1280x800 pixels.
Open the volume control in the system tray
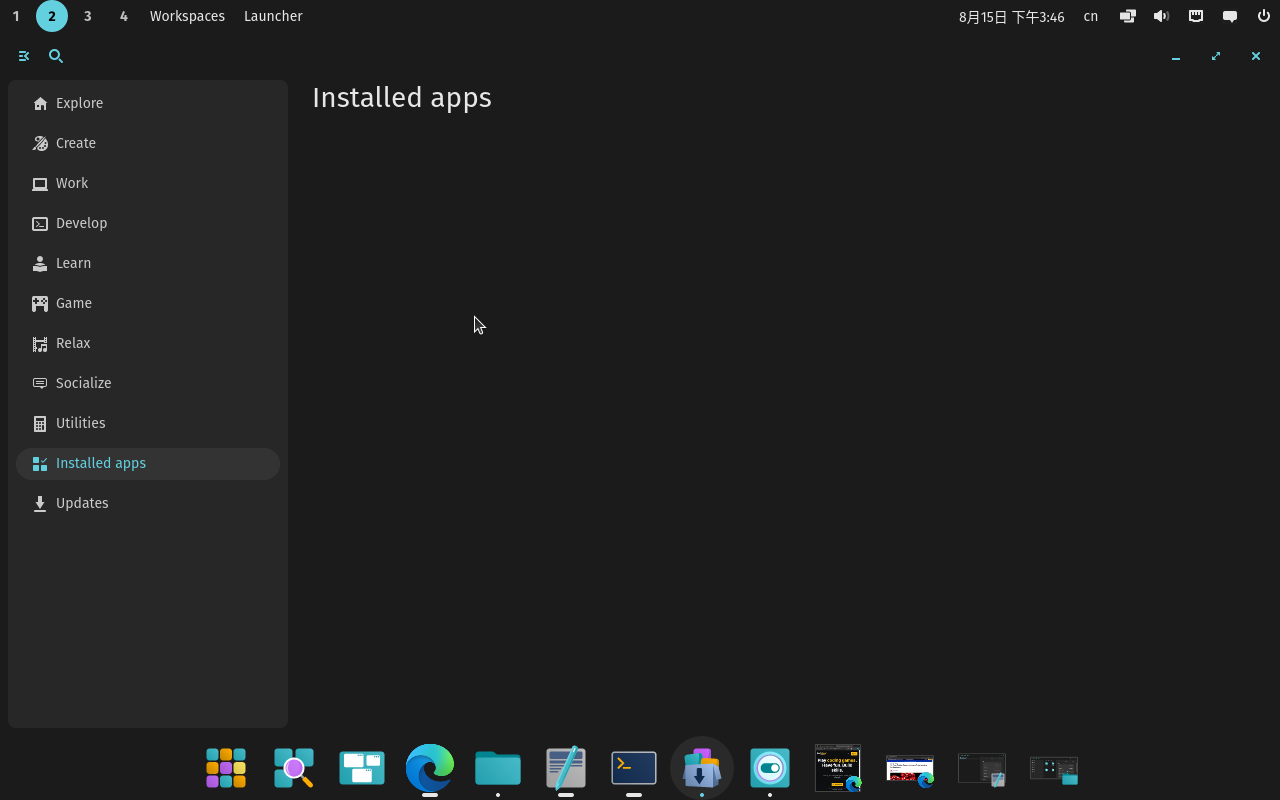(x=1161, y=16)
